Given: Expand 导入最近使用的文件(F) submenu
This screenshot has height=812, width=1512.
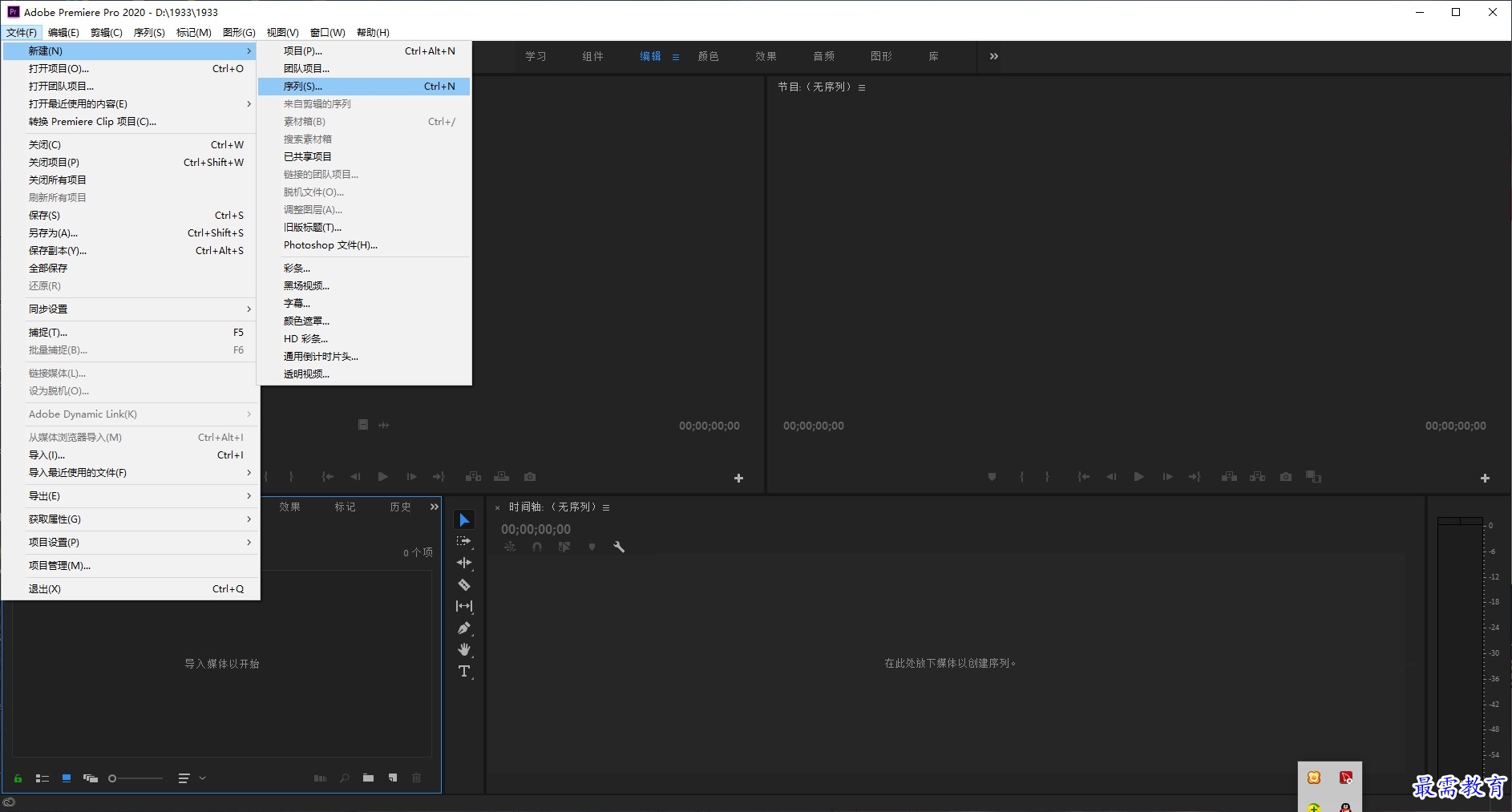Looking at the screenshot, I should (130, 472).
